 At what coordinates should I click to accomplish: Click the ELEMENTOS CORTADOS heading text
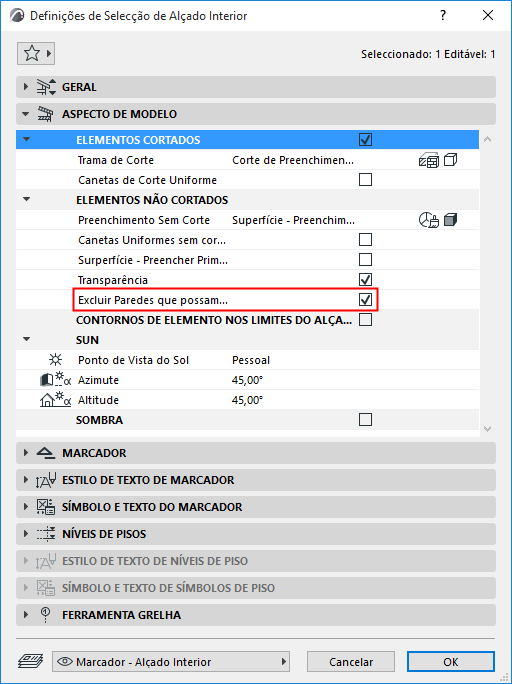point(138,140)
